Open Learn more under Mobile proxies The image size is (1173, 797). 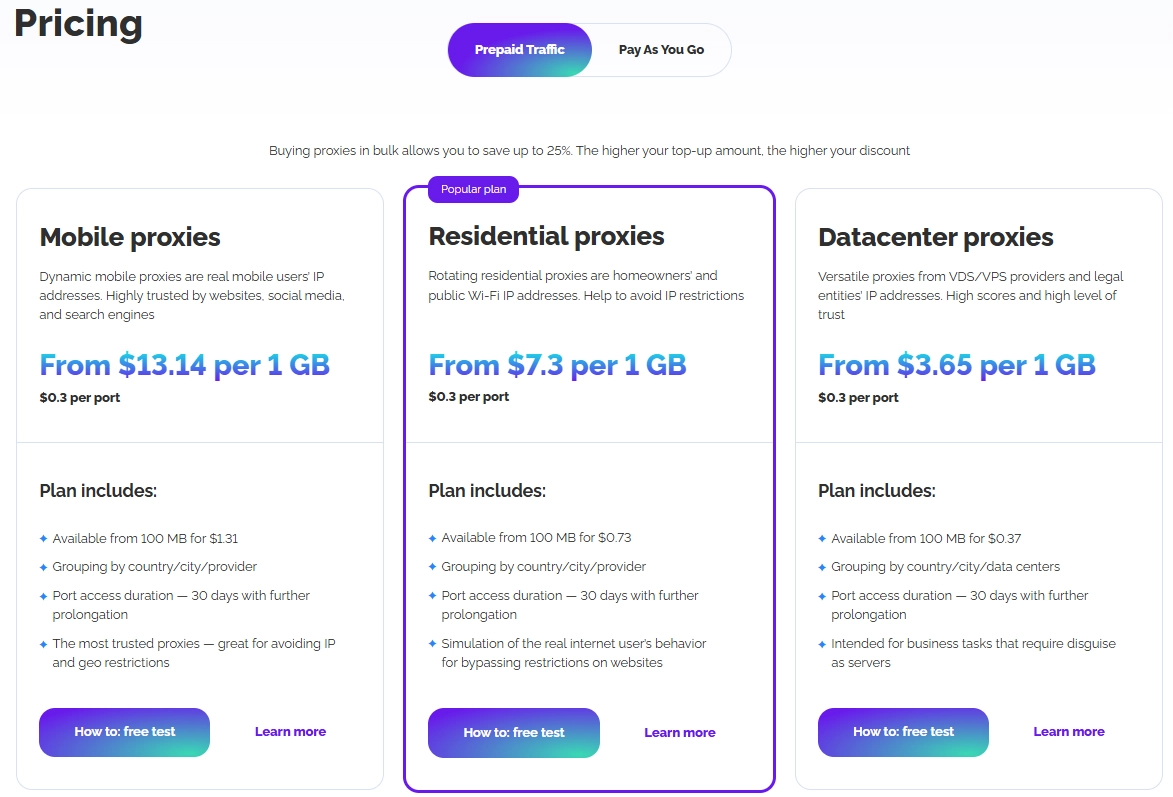(290, 732)
